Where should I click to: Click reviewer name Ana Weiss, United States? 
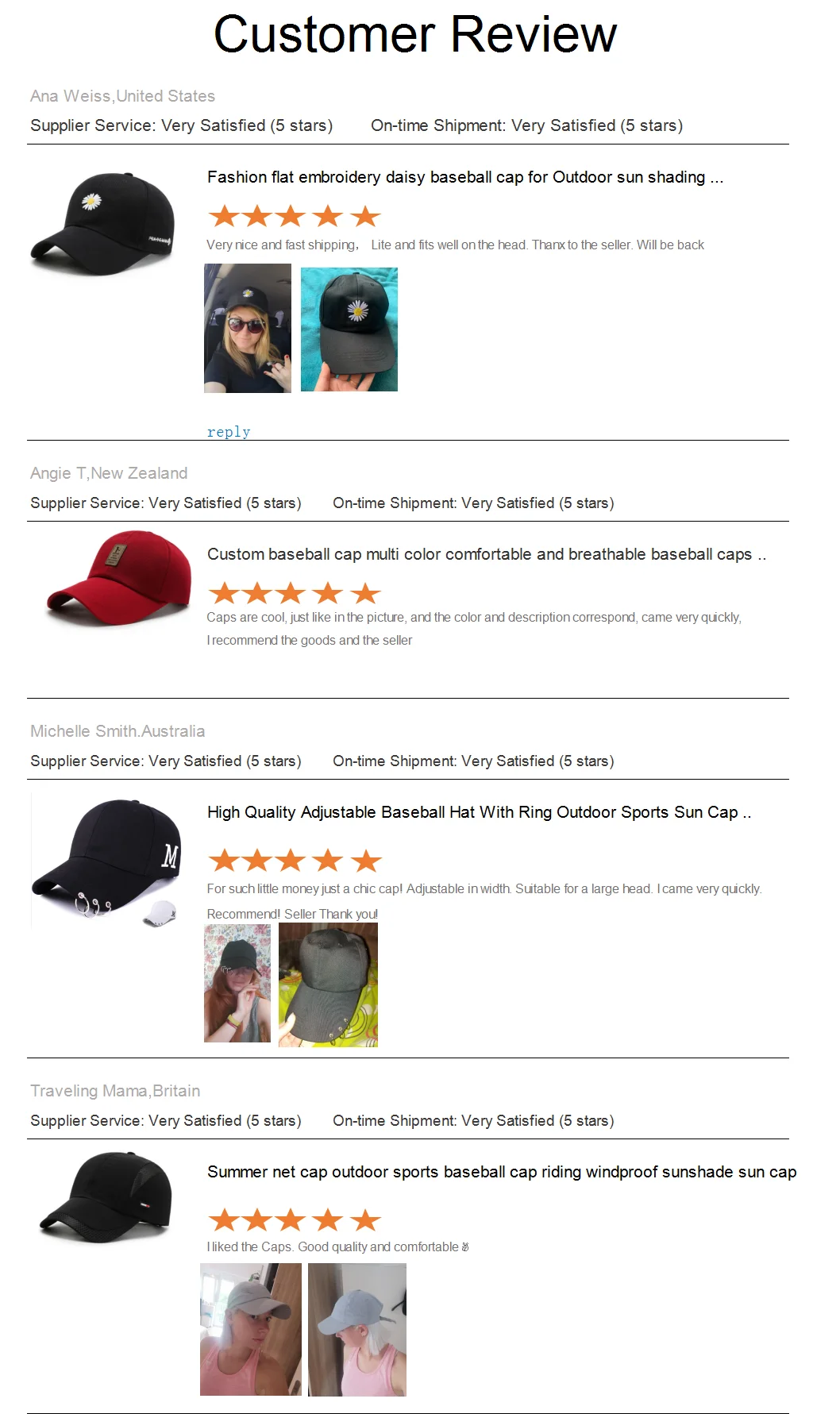(x=122, y=96)
